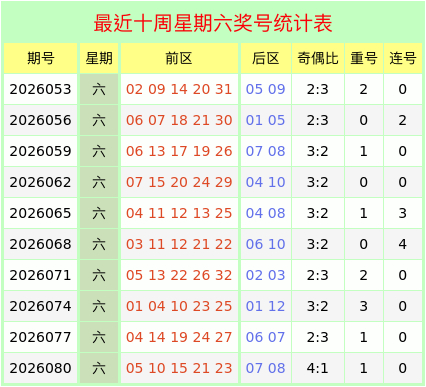Select the 重号 column header

pyautogui.click(x=364, y=58)
